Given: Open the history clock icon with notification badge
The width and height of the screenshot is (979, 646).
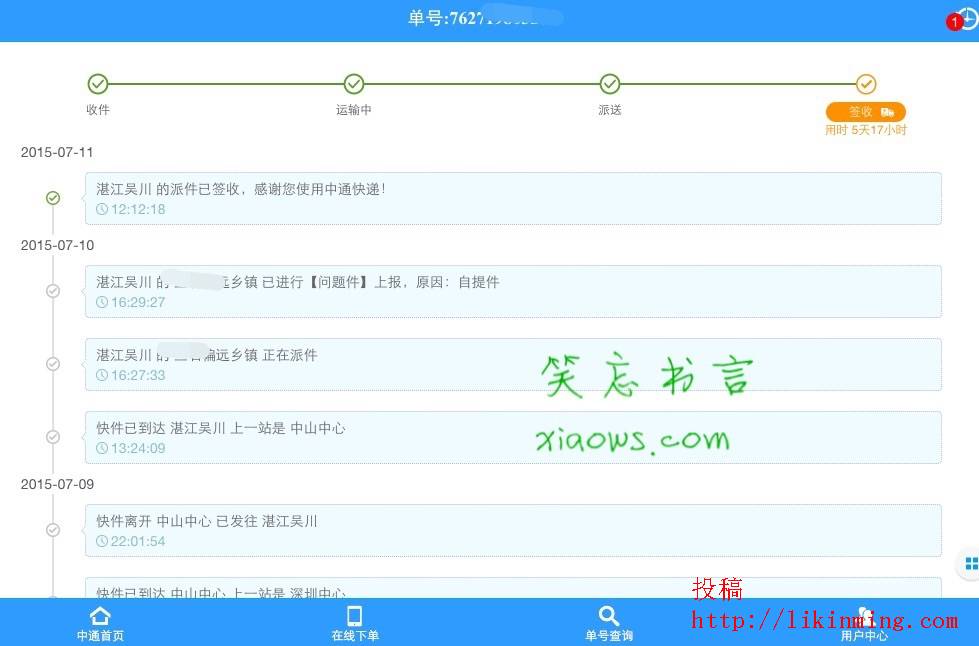Looking at the screenshot, I should (964, 20).
